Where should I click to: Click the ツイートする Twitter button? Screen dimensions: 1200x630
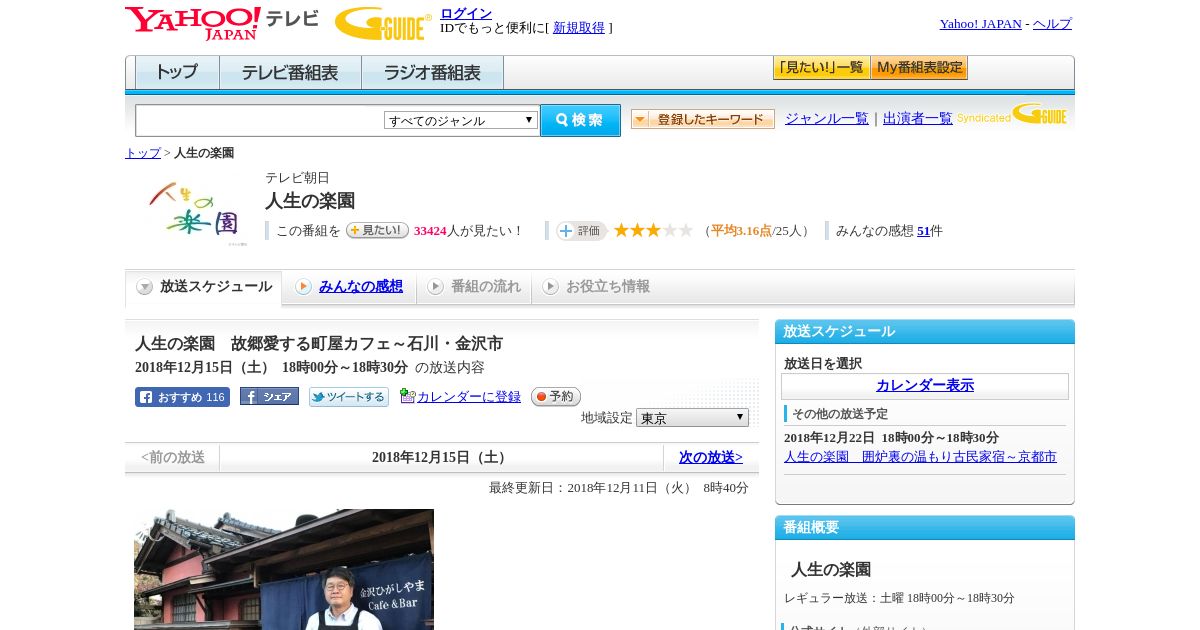click(348, 397)
